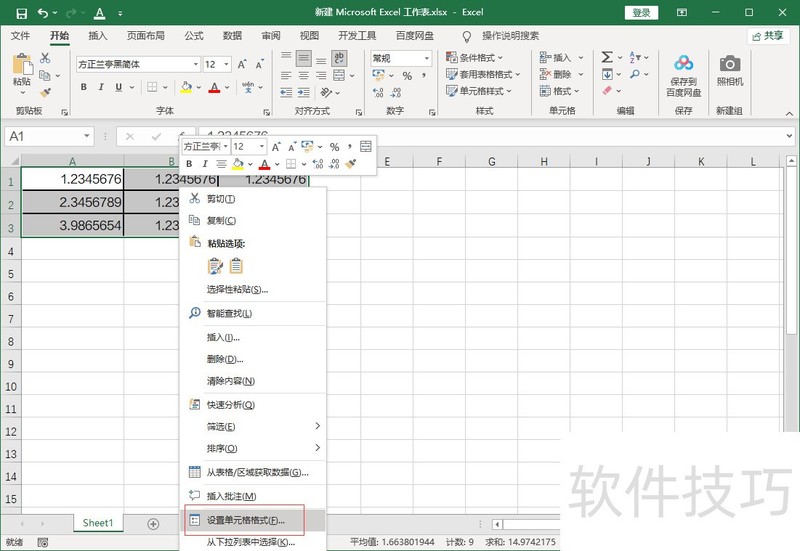Click the Paste clipboard icon in ribbon
The height and width of the screenshot is (551, 800).
(22, 65)
